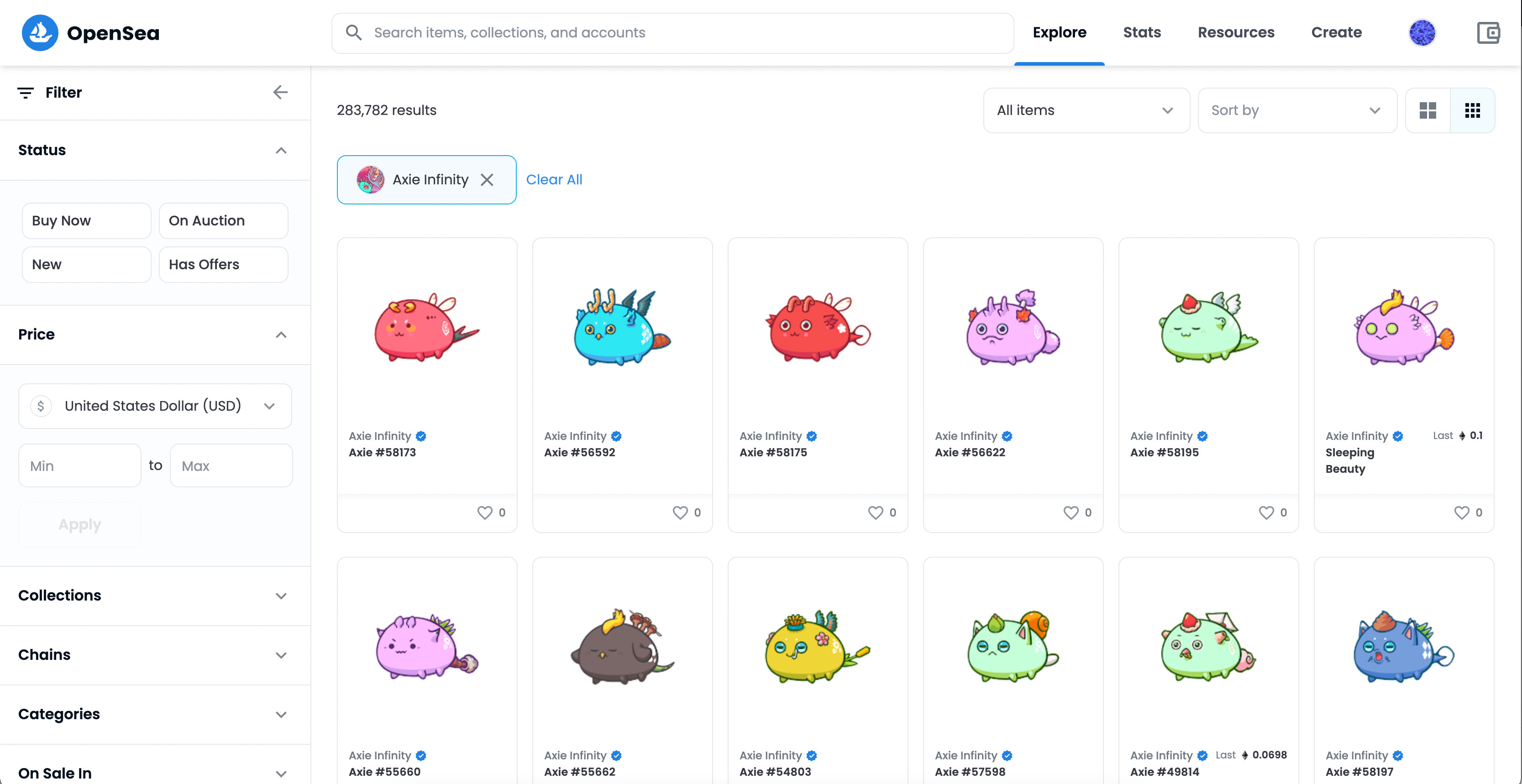Switch to the Stats tab
The height and width of the screenshot is (784, 1522).
1141,32
